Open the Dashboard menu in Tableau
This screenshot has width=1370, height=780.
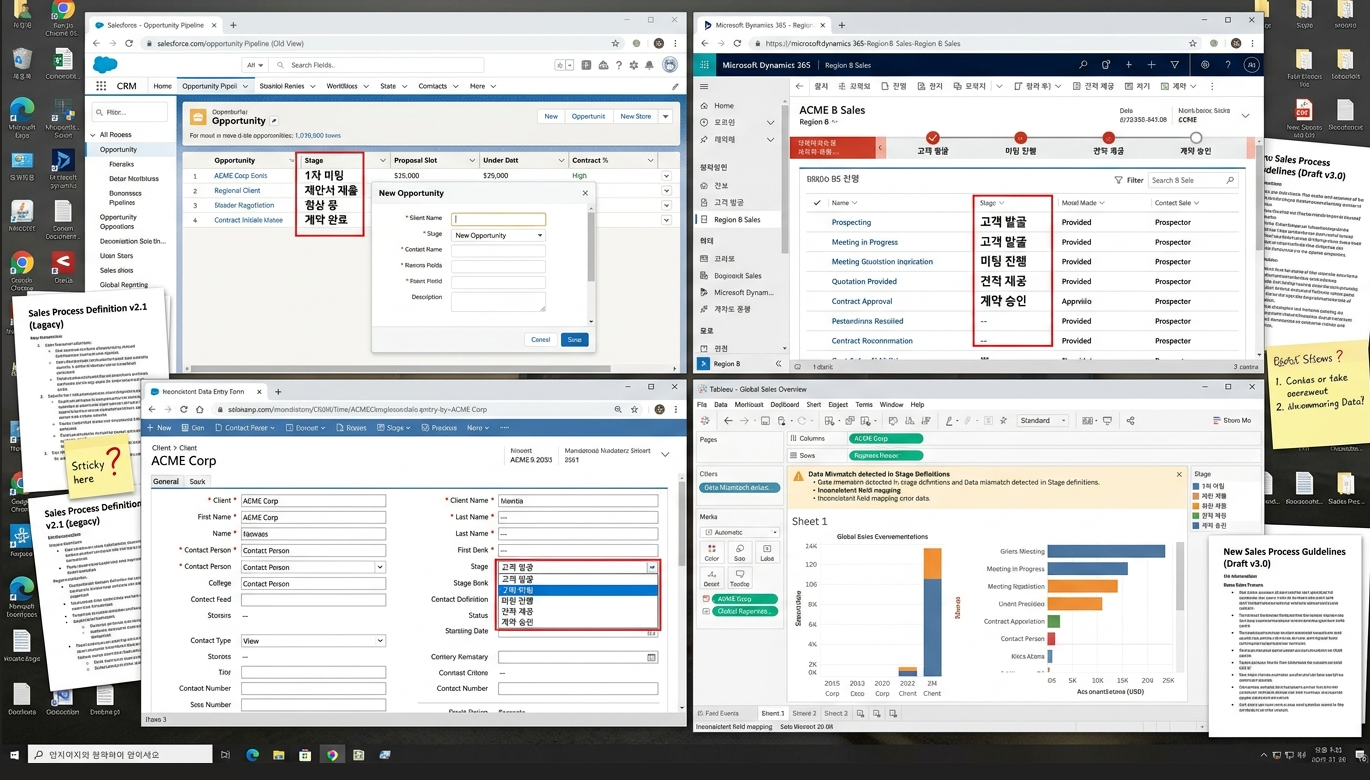(x=784, y=405)
